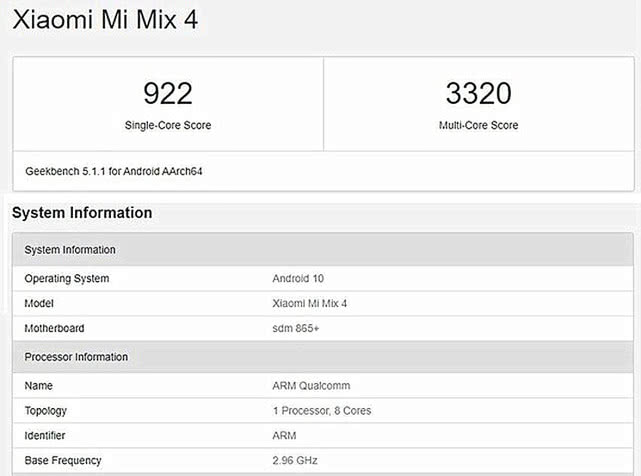Viewport: 641px width, 476px height.
Task: Select the Xiaomi Mi Mix 4 model value
Action: [309, 303]
